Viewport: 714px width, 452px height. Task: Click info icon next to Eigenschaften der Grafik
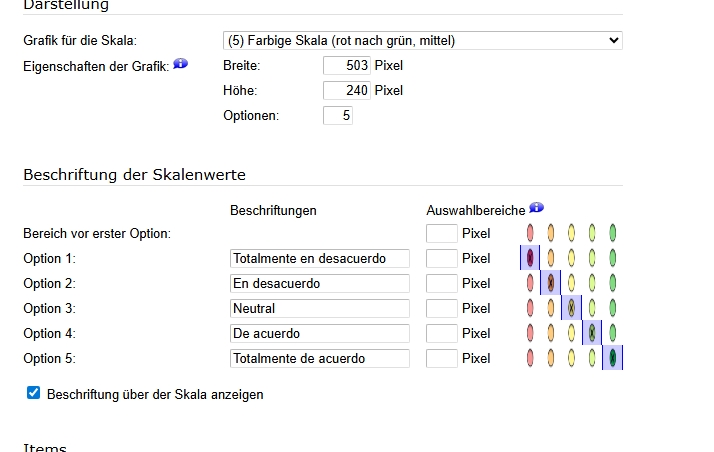180,64
